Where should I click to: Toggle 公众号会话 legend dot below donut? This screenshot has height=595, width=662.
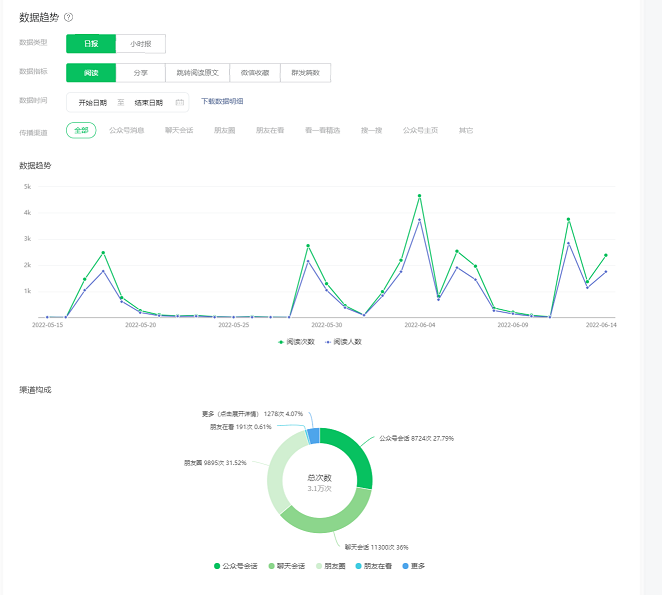217,566
